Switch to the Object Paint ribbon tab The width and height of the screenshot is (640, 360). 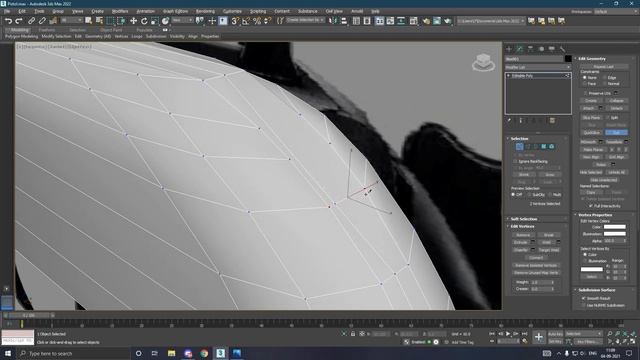[111, 30]
